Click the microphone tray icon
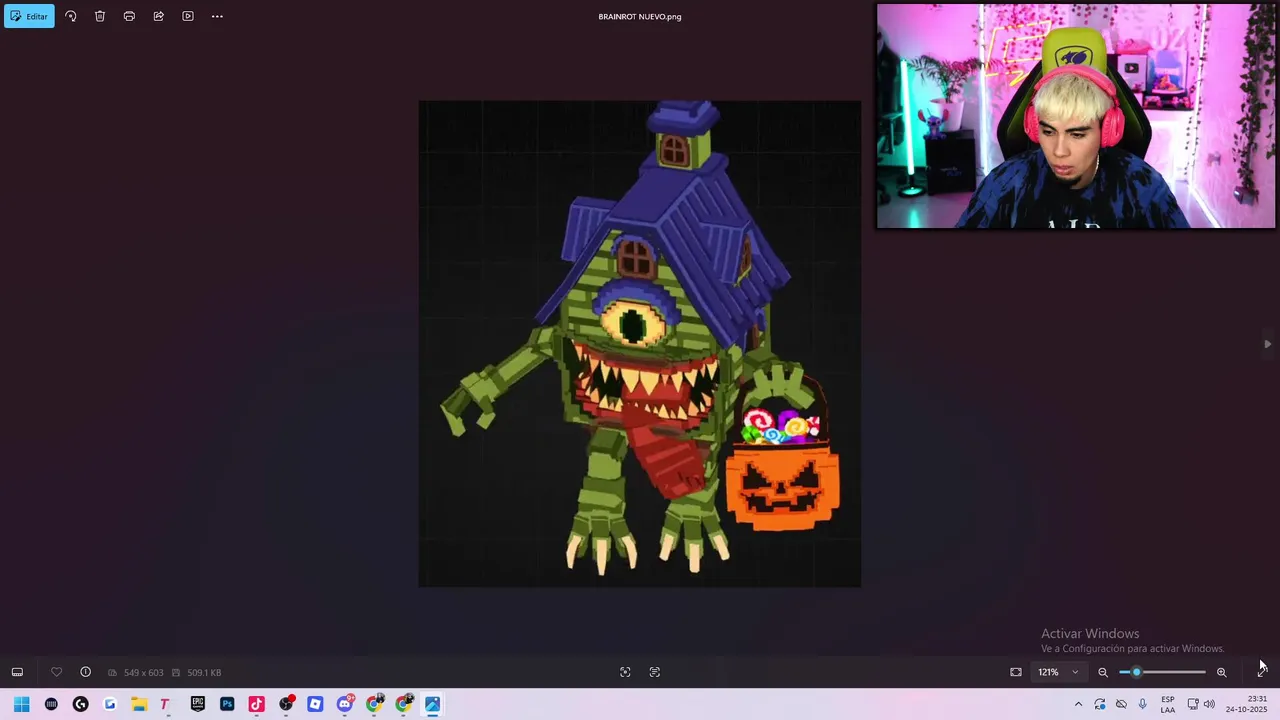The height and width of the screenshot is (720, 1280). [1142, 704]
